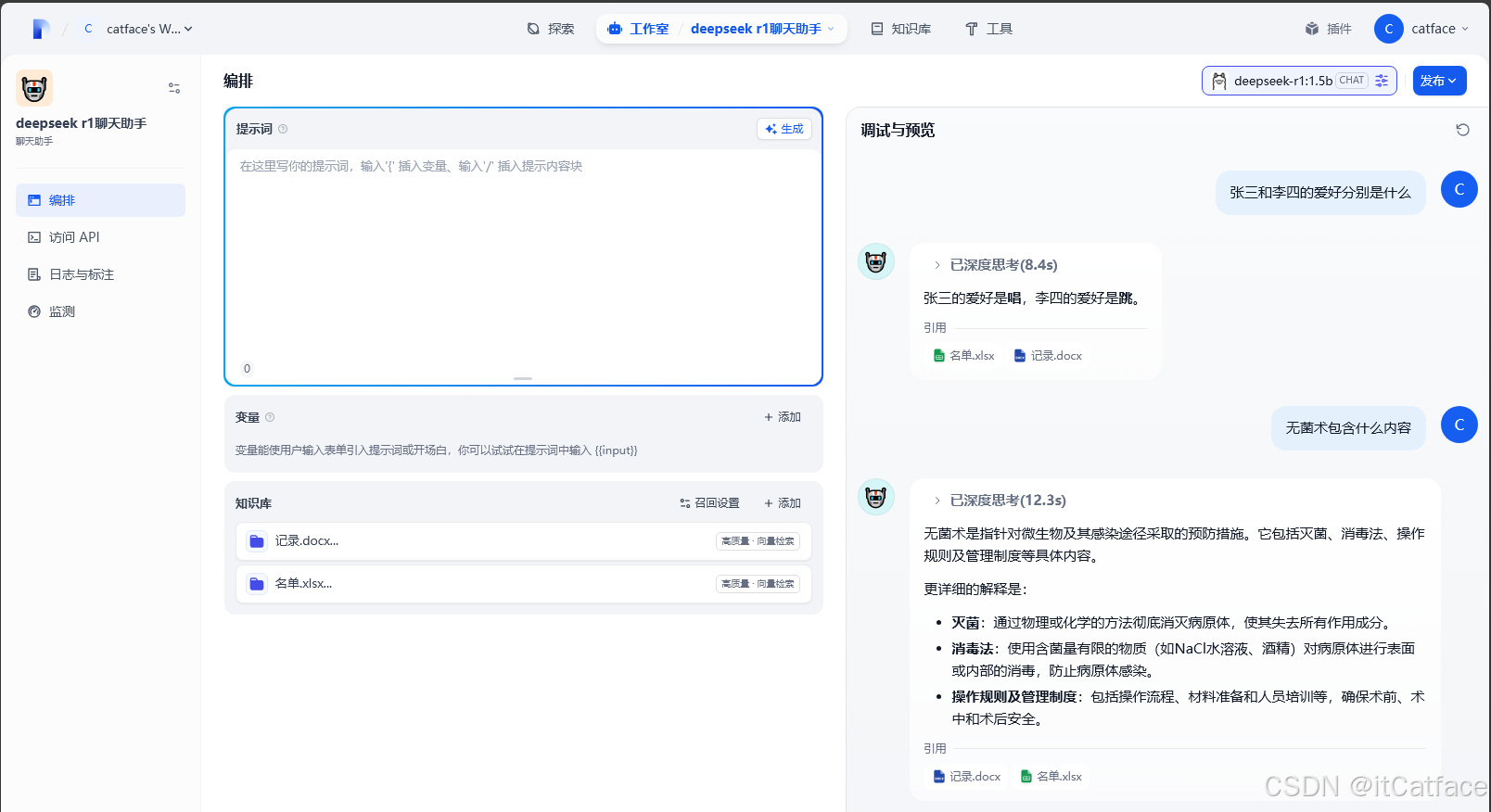The image size is (1491, 812).
Task: Select the 记录.docx... knowledge entry
Action: coord(523,541)
